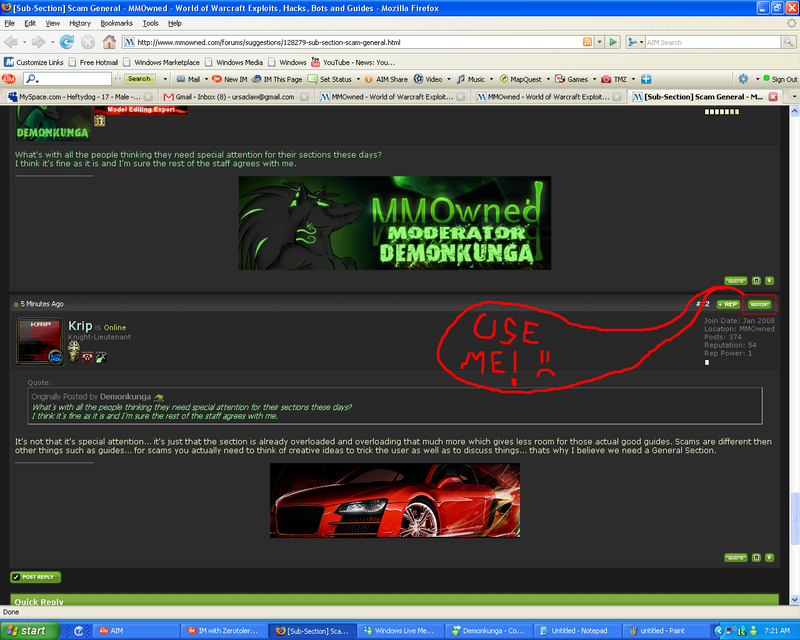This screenshot has height=640, width=800.
Task: Open the Windows Start menu
Action: [x=29, y=631]
